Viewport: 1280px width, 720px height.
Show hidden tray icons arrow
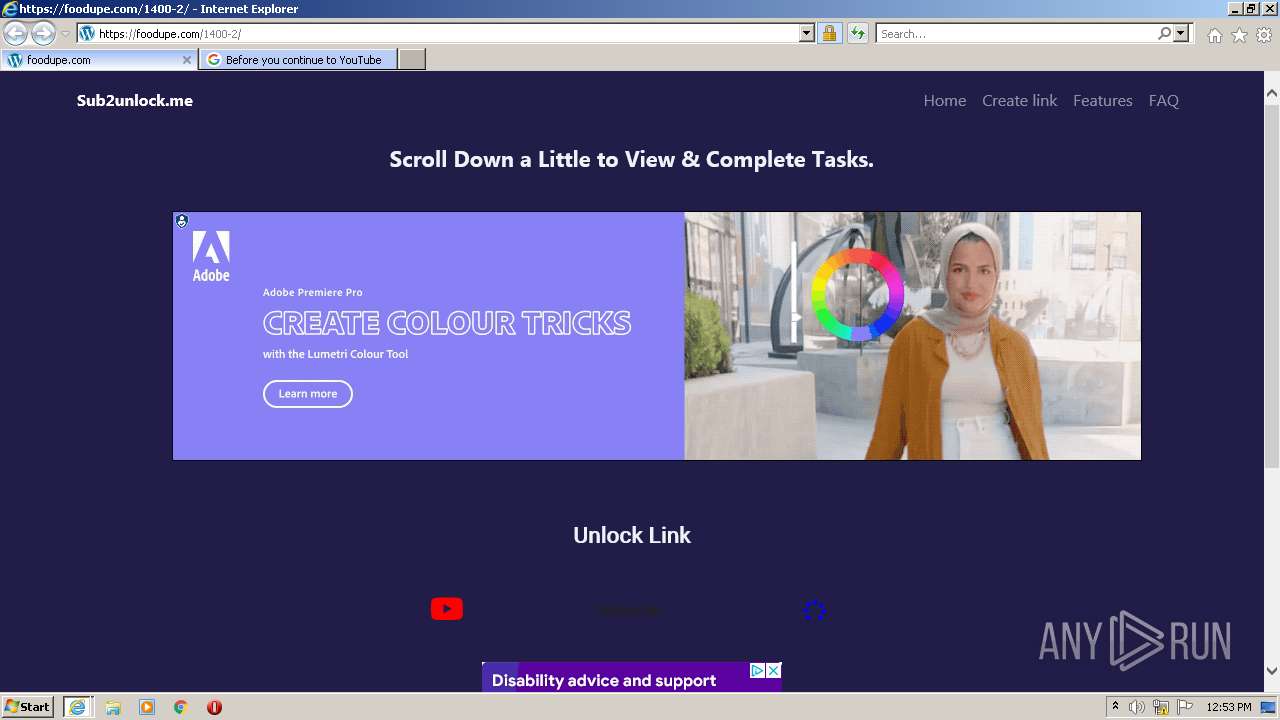1115,707
